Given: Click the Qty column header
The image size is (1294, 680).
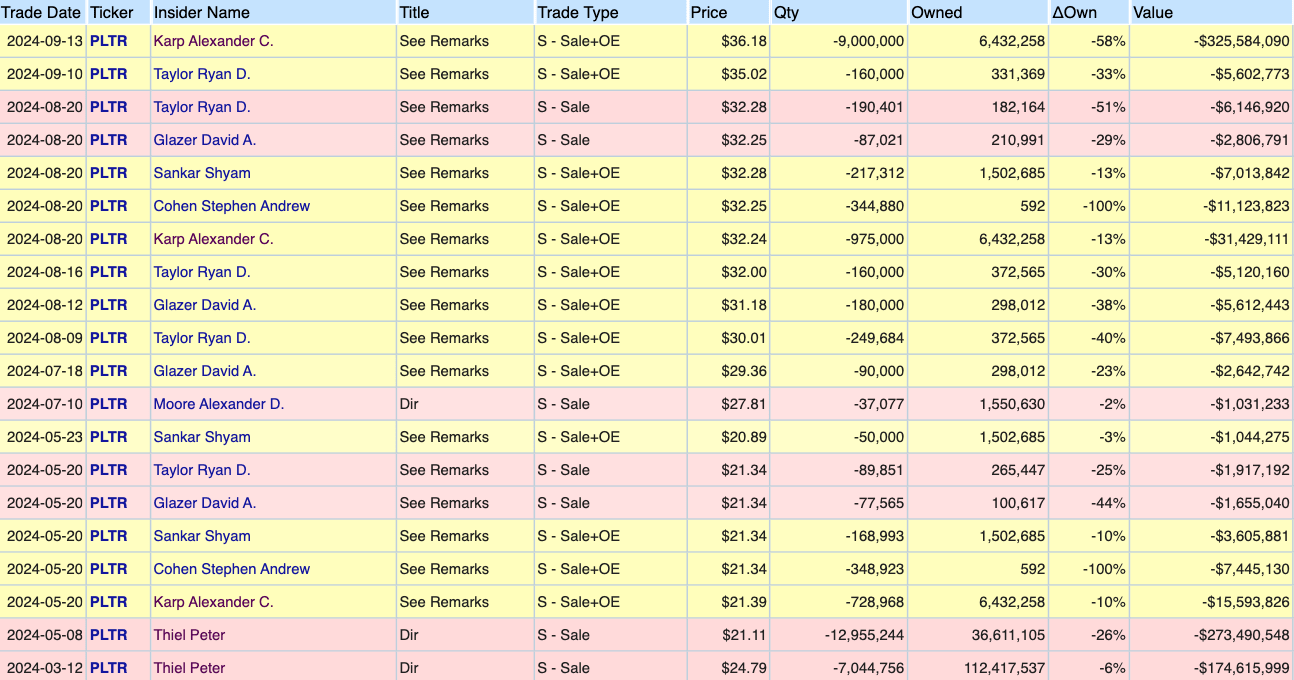Looking at the screenshot, I should click(x=786, y=13).
